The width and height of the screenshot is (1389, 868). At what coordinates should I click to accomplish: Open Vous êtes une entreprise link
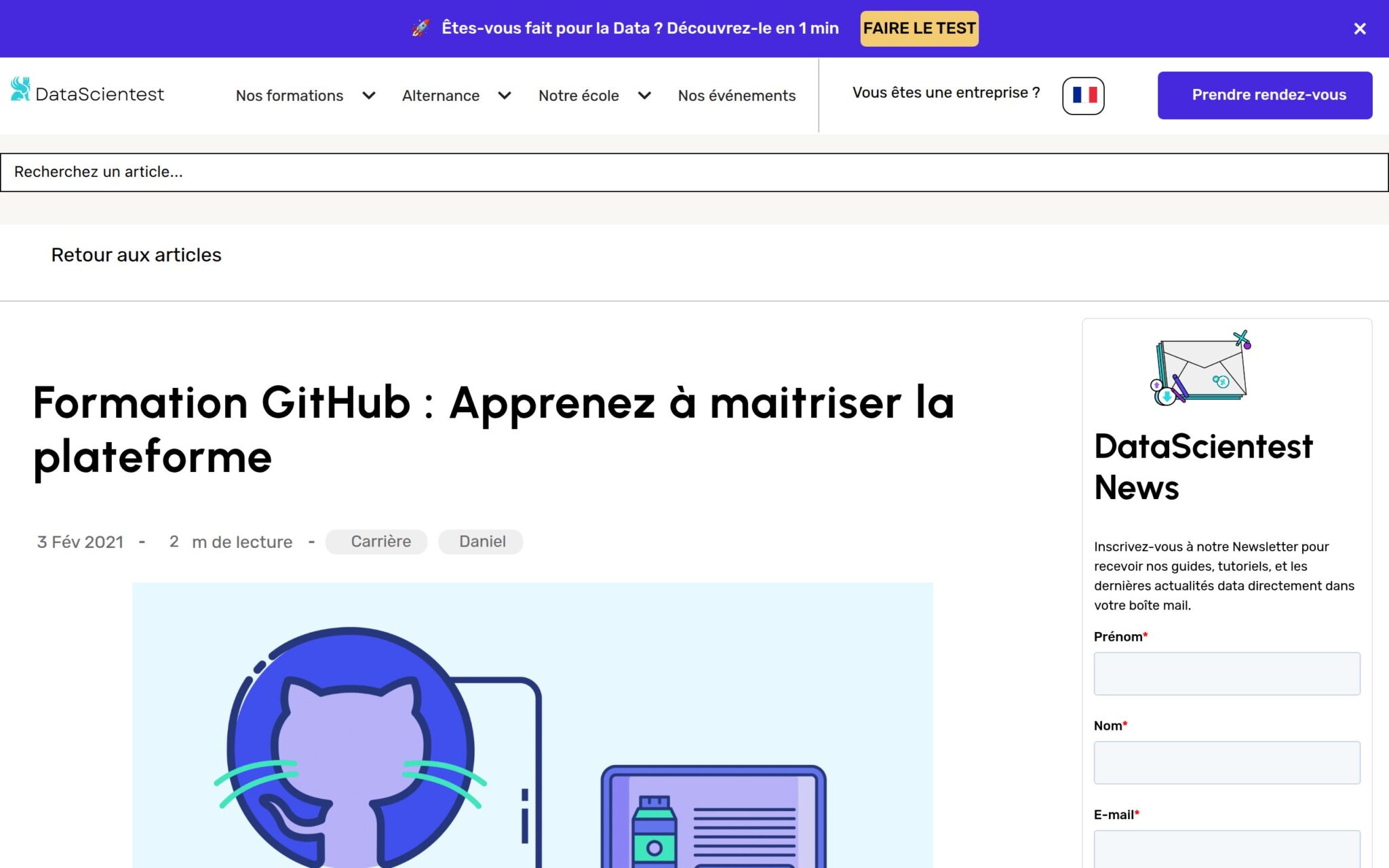tap(946, 93)
